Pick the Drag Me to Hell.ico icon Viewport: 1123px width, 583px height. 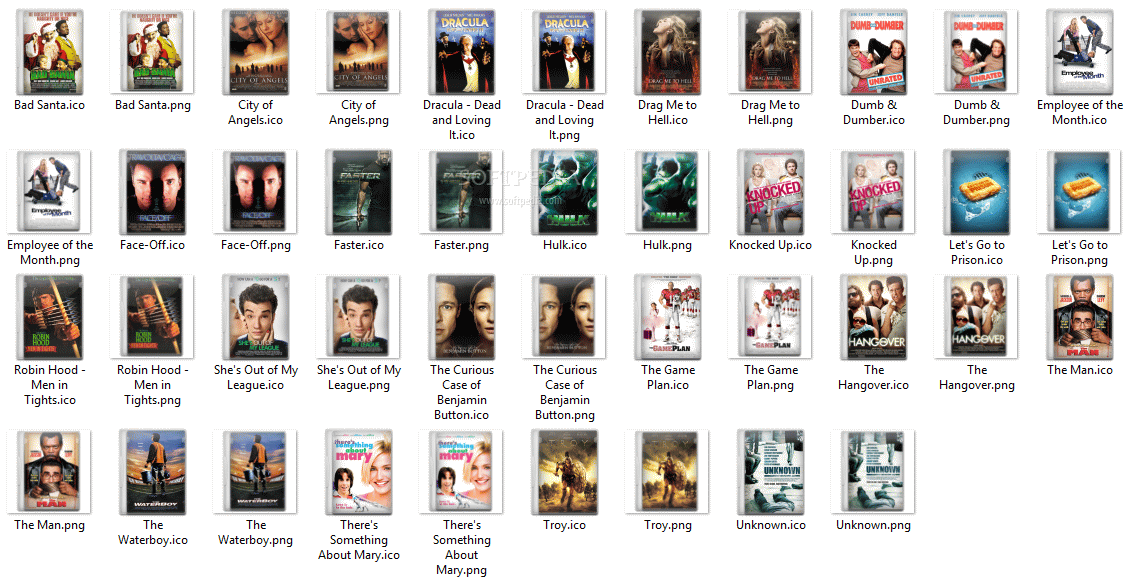pyautogui.click(x=668, y=52)
